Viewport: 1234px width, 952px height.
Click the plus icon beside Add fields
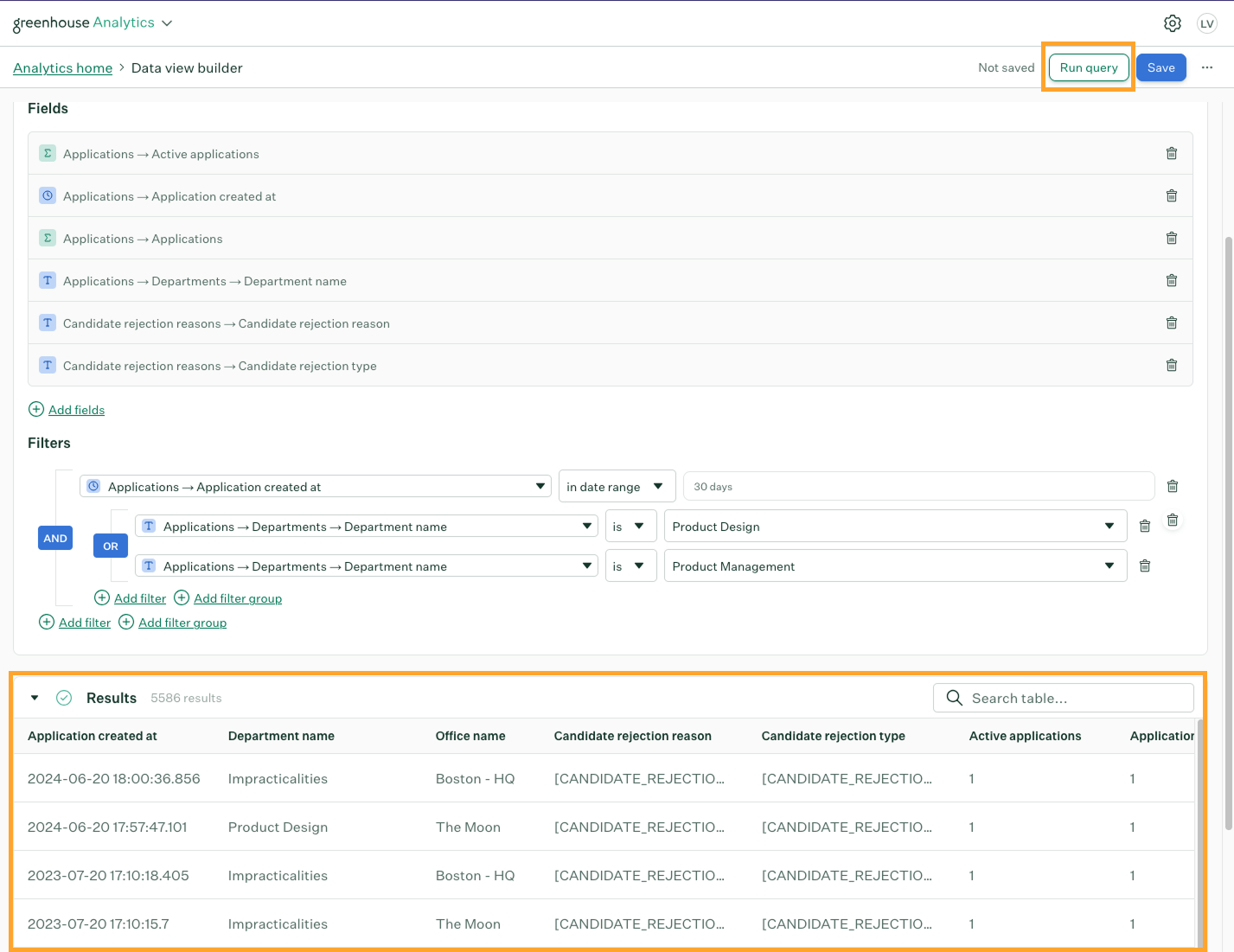coord(36,409)
